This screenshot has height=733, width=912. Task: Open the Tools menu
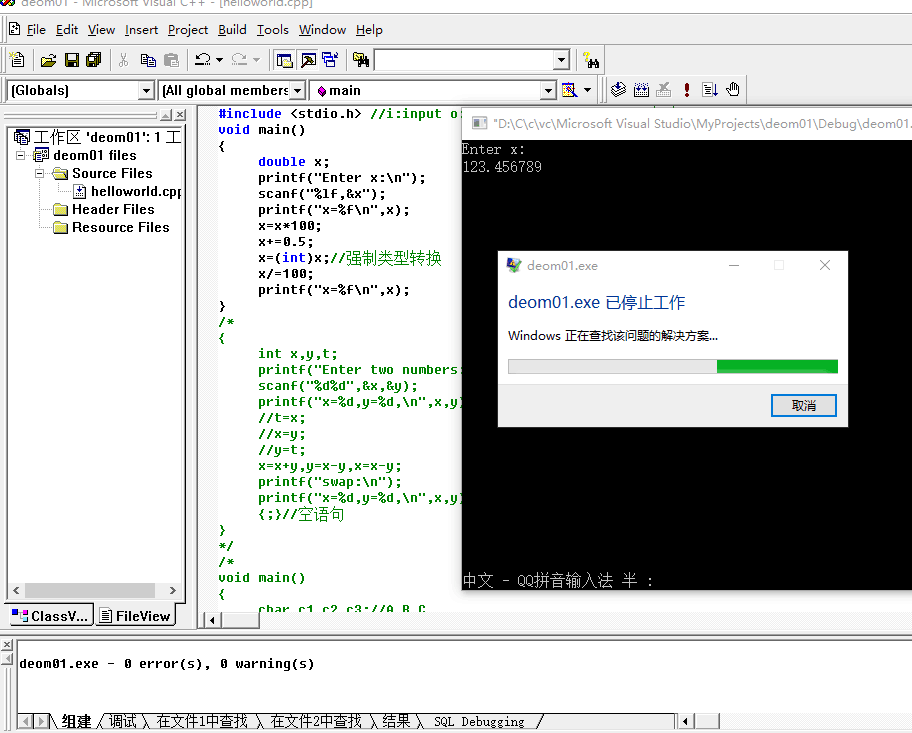(x=273, y=30)
